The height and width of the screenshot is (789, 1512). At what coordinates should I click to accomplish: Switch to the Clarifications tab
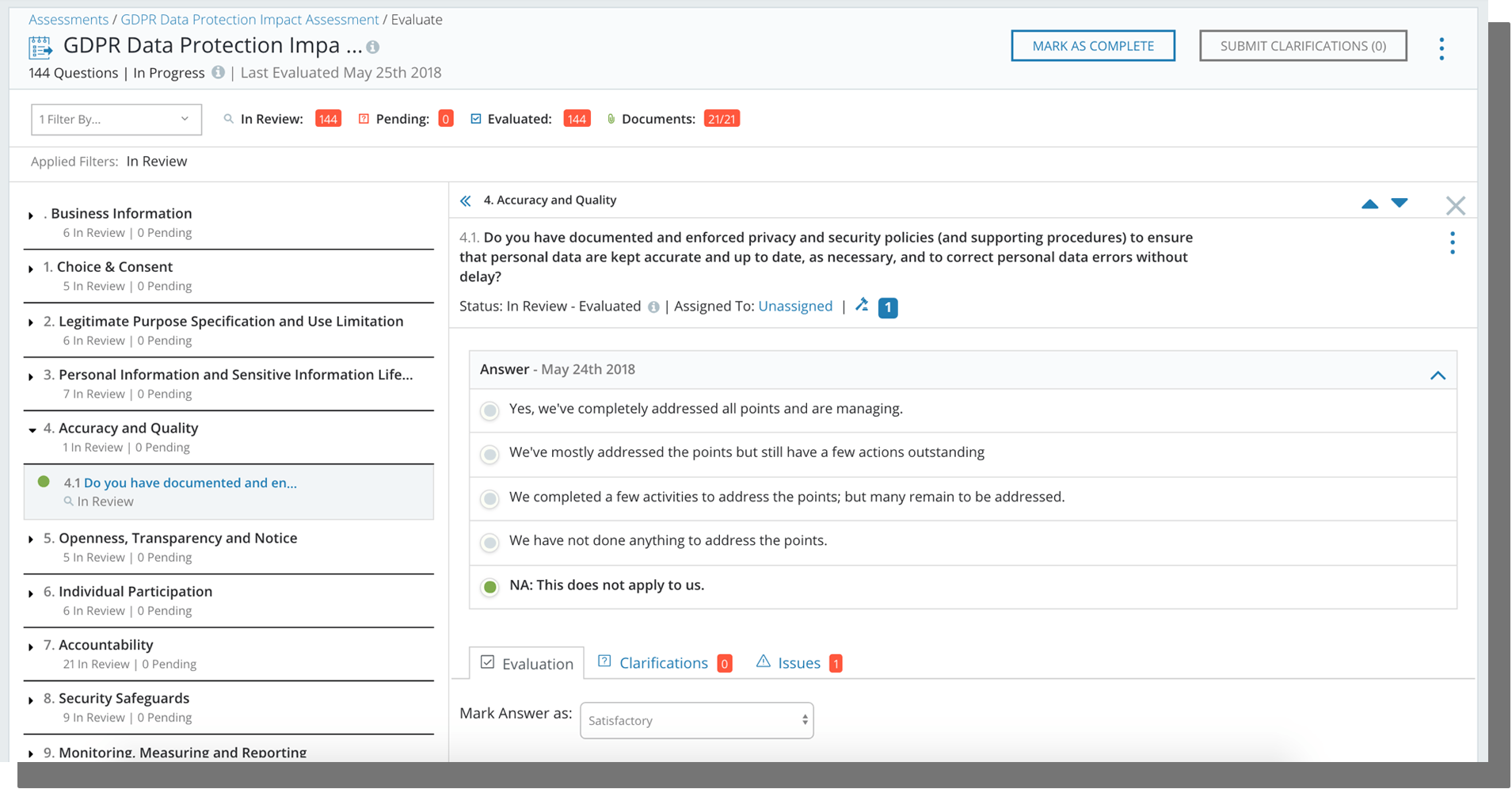click(664, 663)
